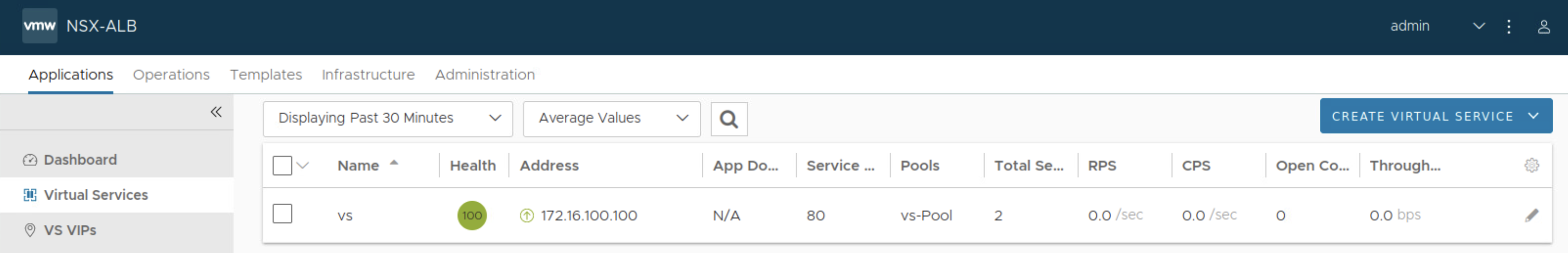Viewport: 1568px width, 253px height.
Task: Switch to the Infrastructure tab
Action: tap(368, 75)
